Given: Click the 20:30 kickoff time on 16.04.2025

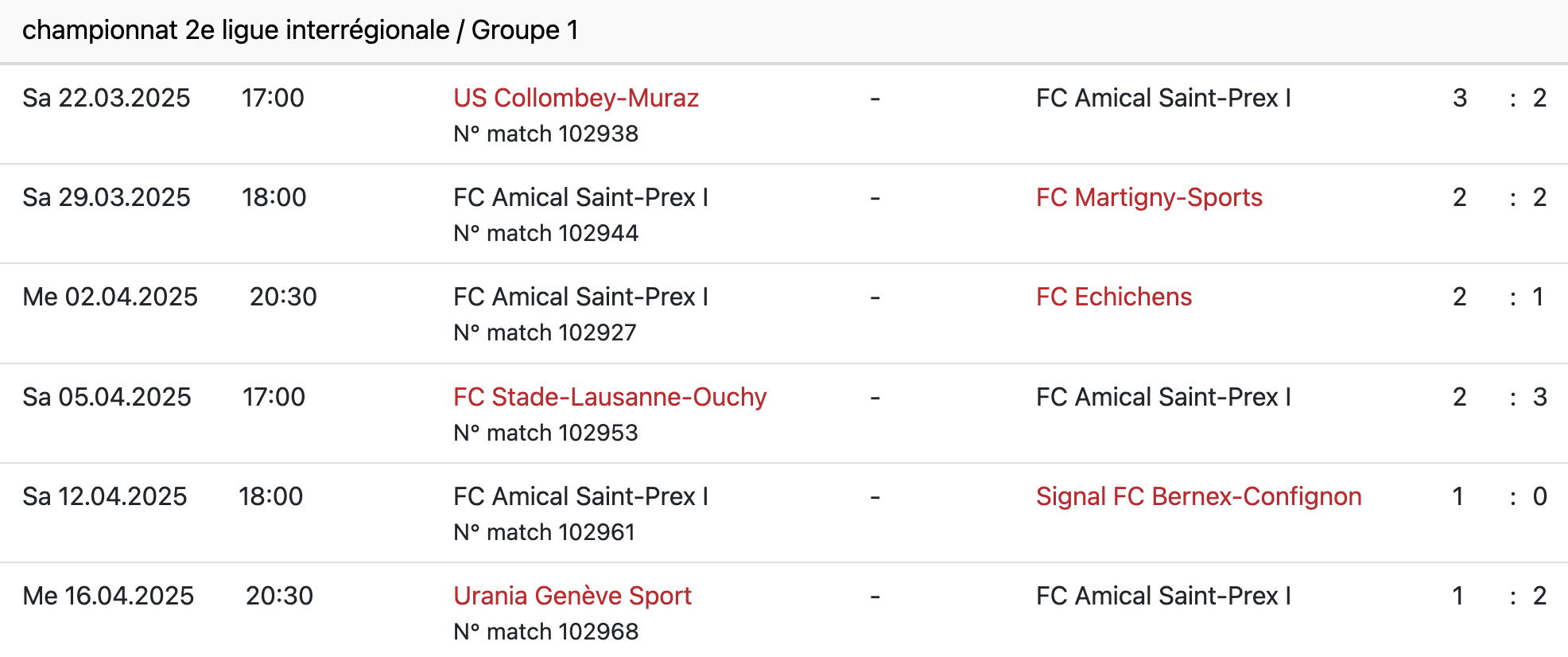Looking at the screenshot, I should 279,596.
